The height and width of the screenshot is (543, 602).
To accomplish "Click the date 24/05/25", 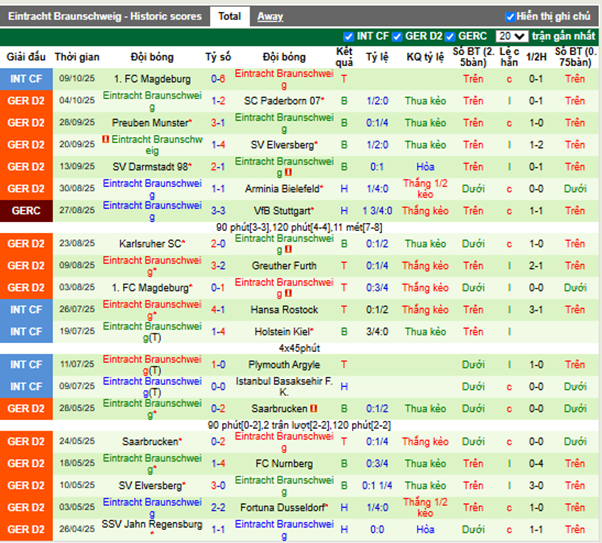I will [x=77, y=441].
